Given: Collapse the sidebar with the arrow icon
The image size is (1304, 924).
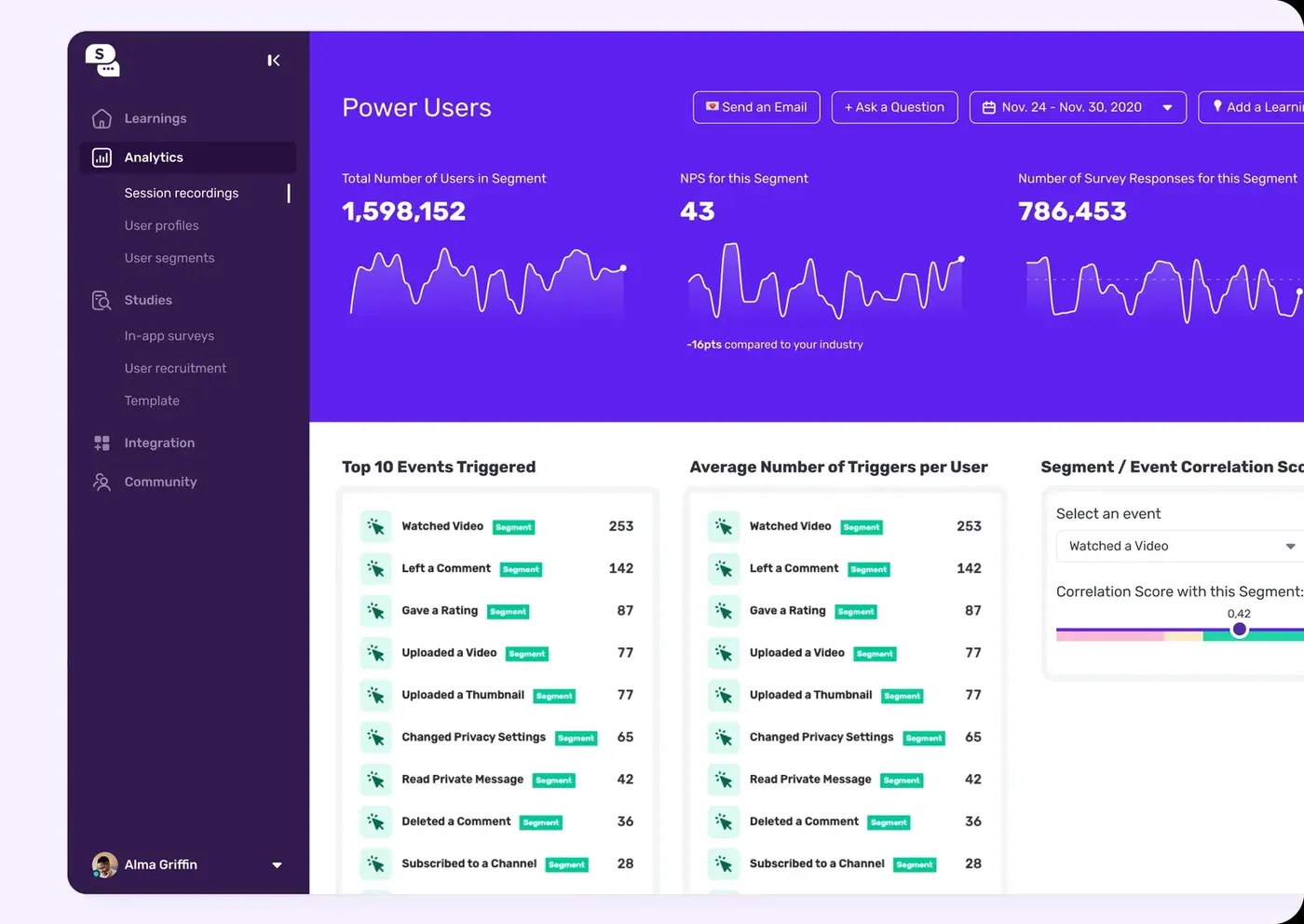Looking at the screenshot, I should tap(274, 61).
